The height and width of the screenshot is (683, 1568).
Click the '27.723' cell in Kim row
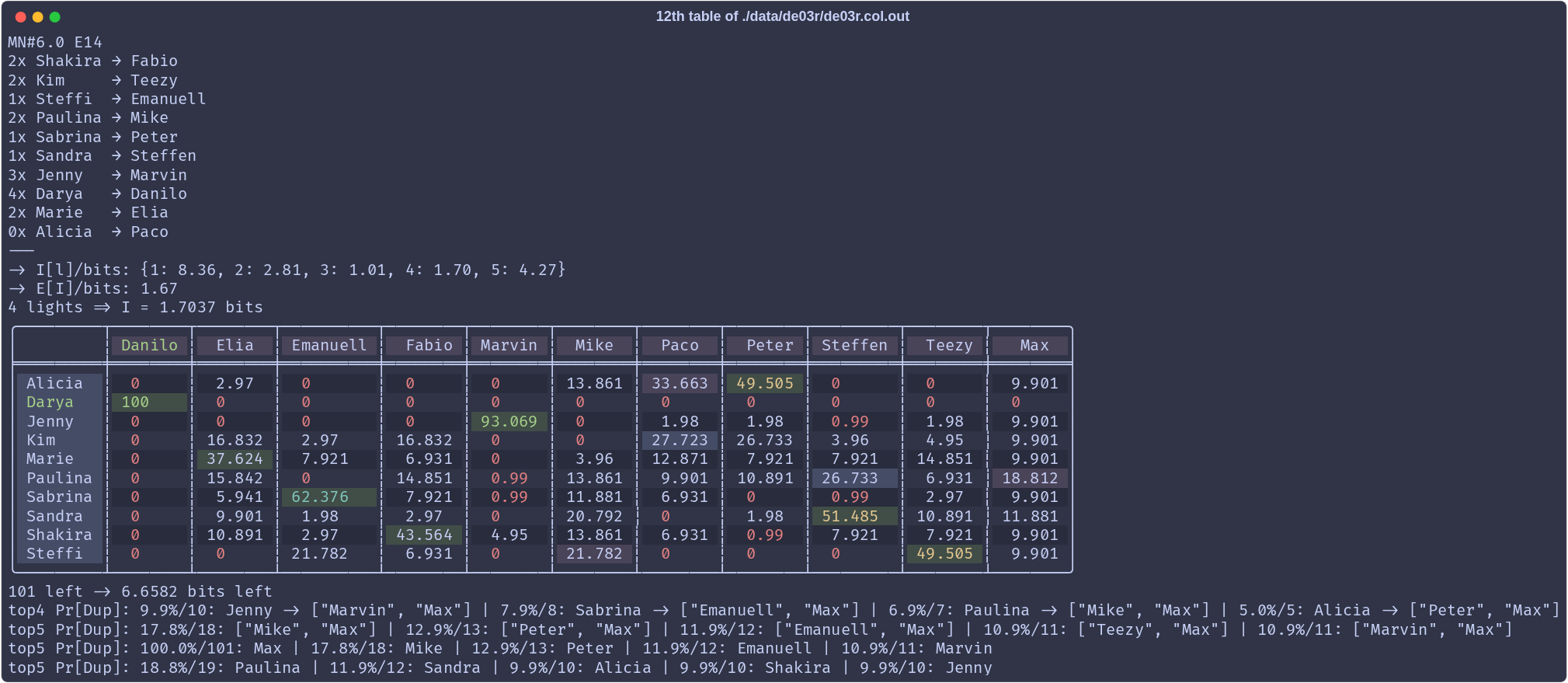coord(680,441)
